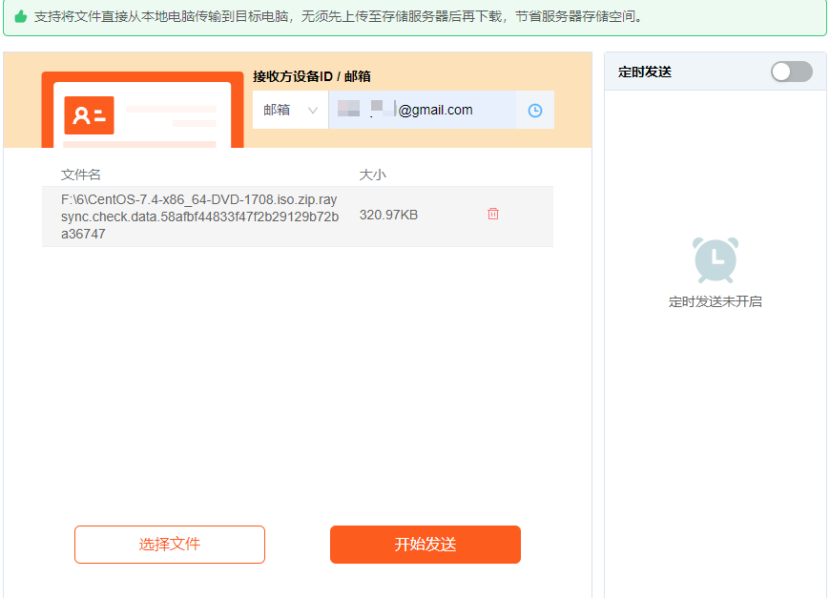Delete the CentOS file with trash icon
This screenshot has height=598, width=830.
[x=493, y=214]
